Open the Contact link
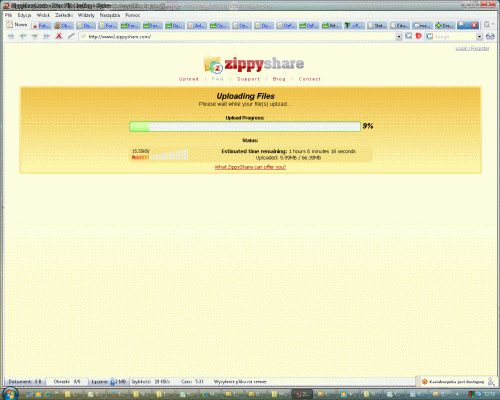The height and width of the screenshot is (400, 500). (310, 79)
